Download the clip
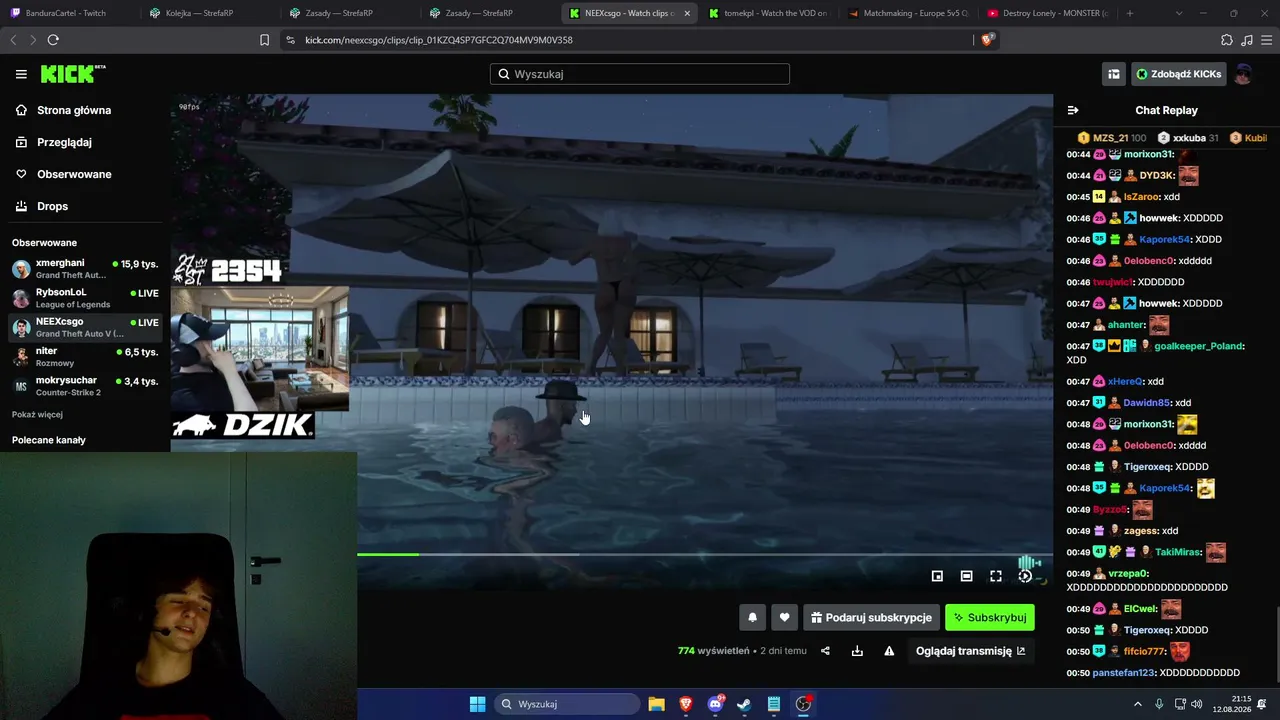The image size is (1280, 720). [857, 651]
